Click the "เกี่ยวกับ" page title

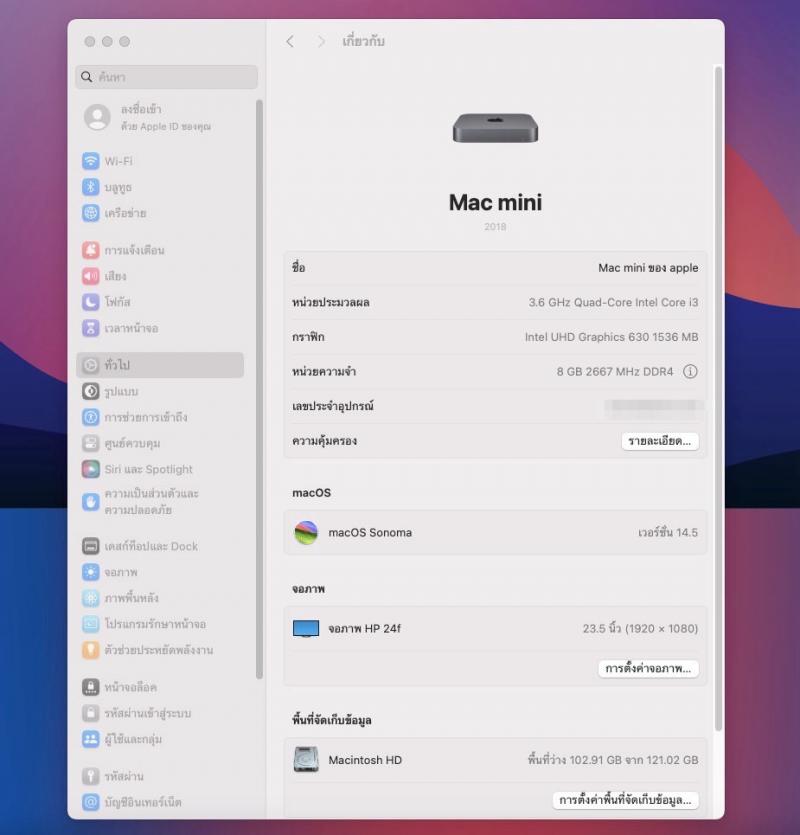pyautogui.click(x=364, y=42)
